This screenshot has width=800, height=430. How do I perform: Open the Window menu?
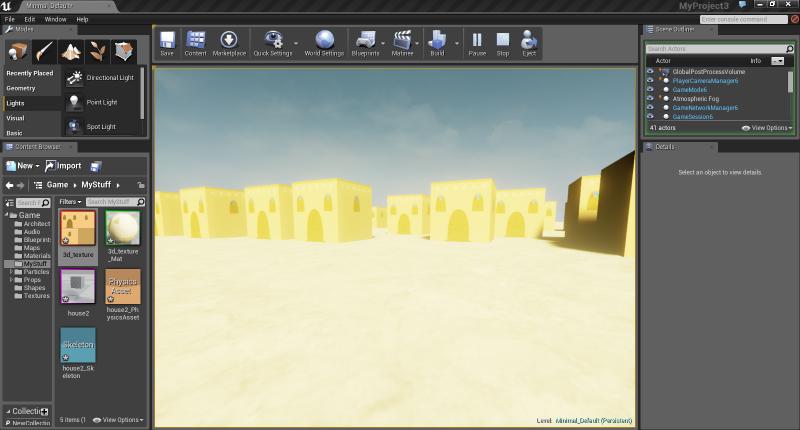tap(56, 19)
